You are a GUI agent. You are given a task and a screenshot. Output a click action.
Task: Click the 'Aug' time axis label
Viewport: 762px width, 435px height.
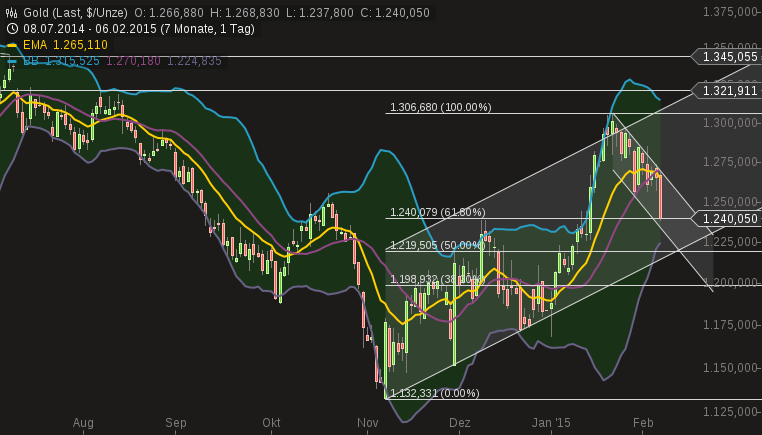83,423
